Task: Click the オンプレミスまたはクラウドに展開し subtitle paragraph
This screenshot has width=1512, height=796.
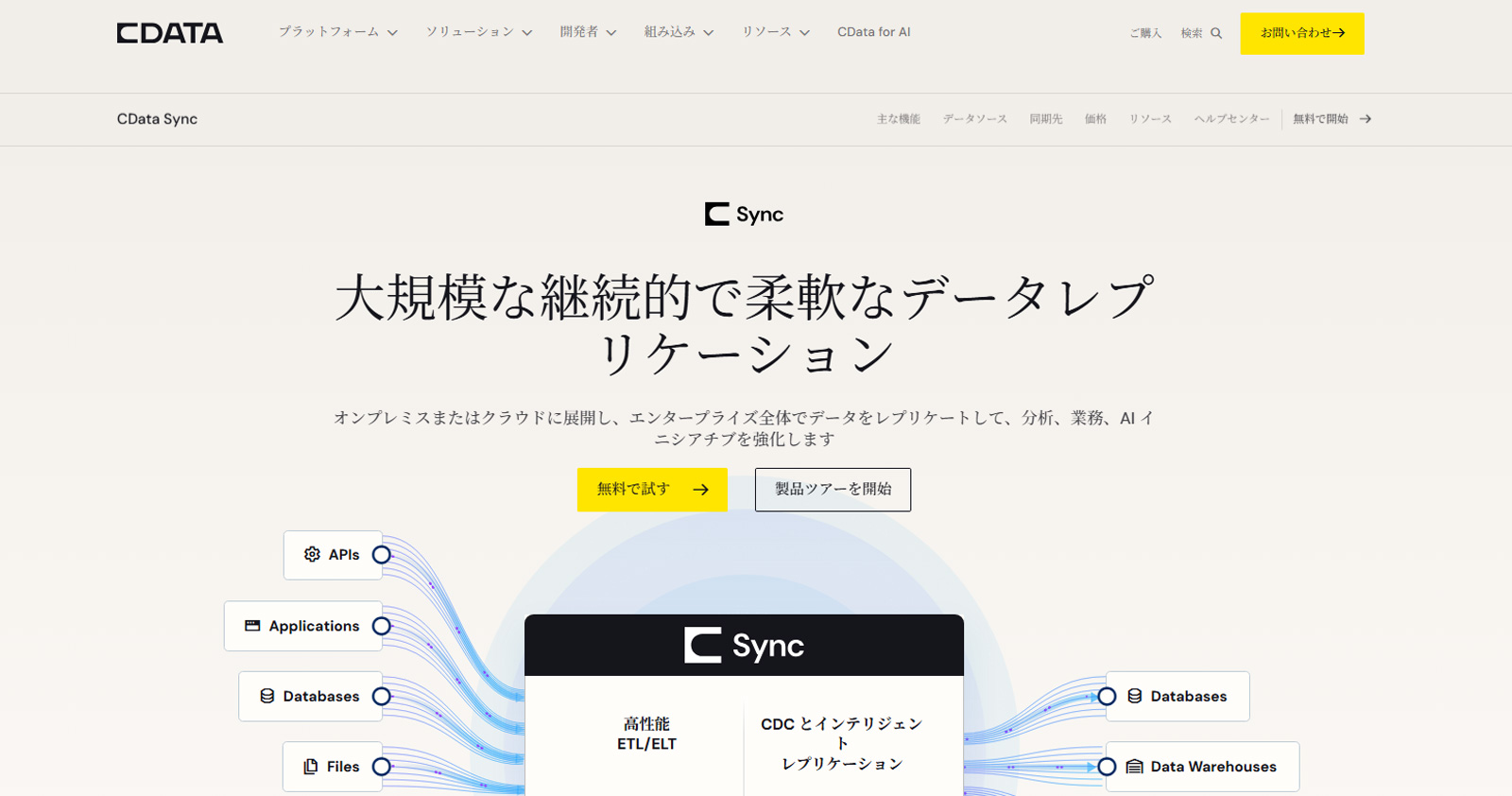Action: click(744, 428)
